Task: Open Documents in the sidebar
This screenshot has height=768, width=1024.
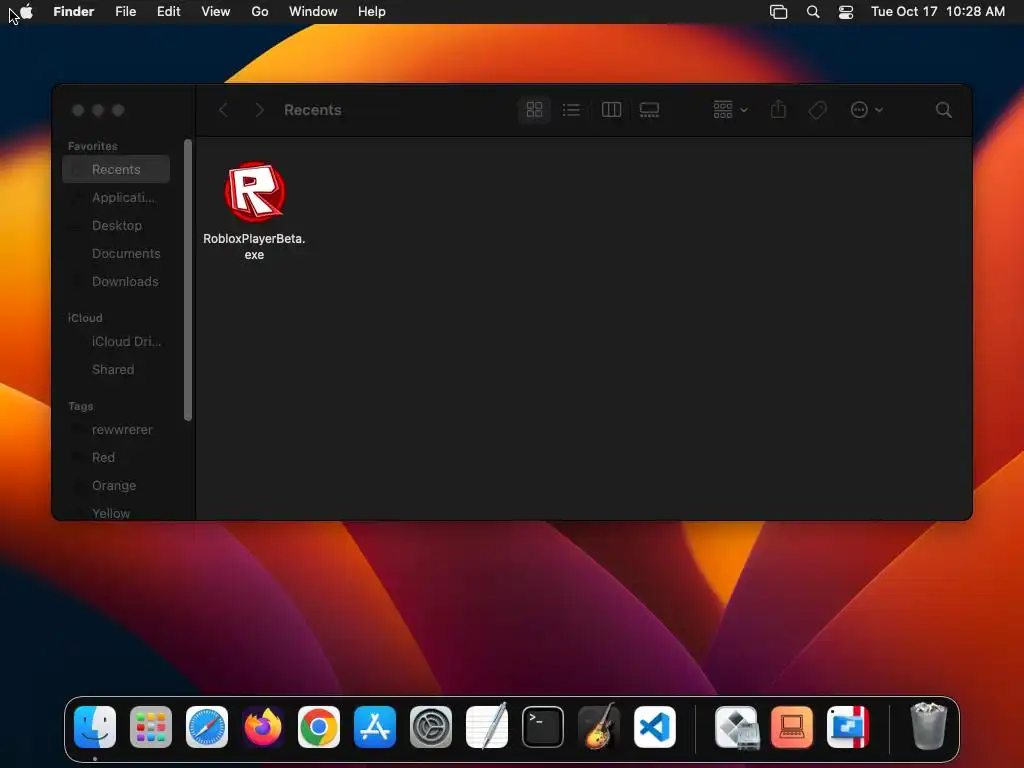Action: (x=116, y=253)
